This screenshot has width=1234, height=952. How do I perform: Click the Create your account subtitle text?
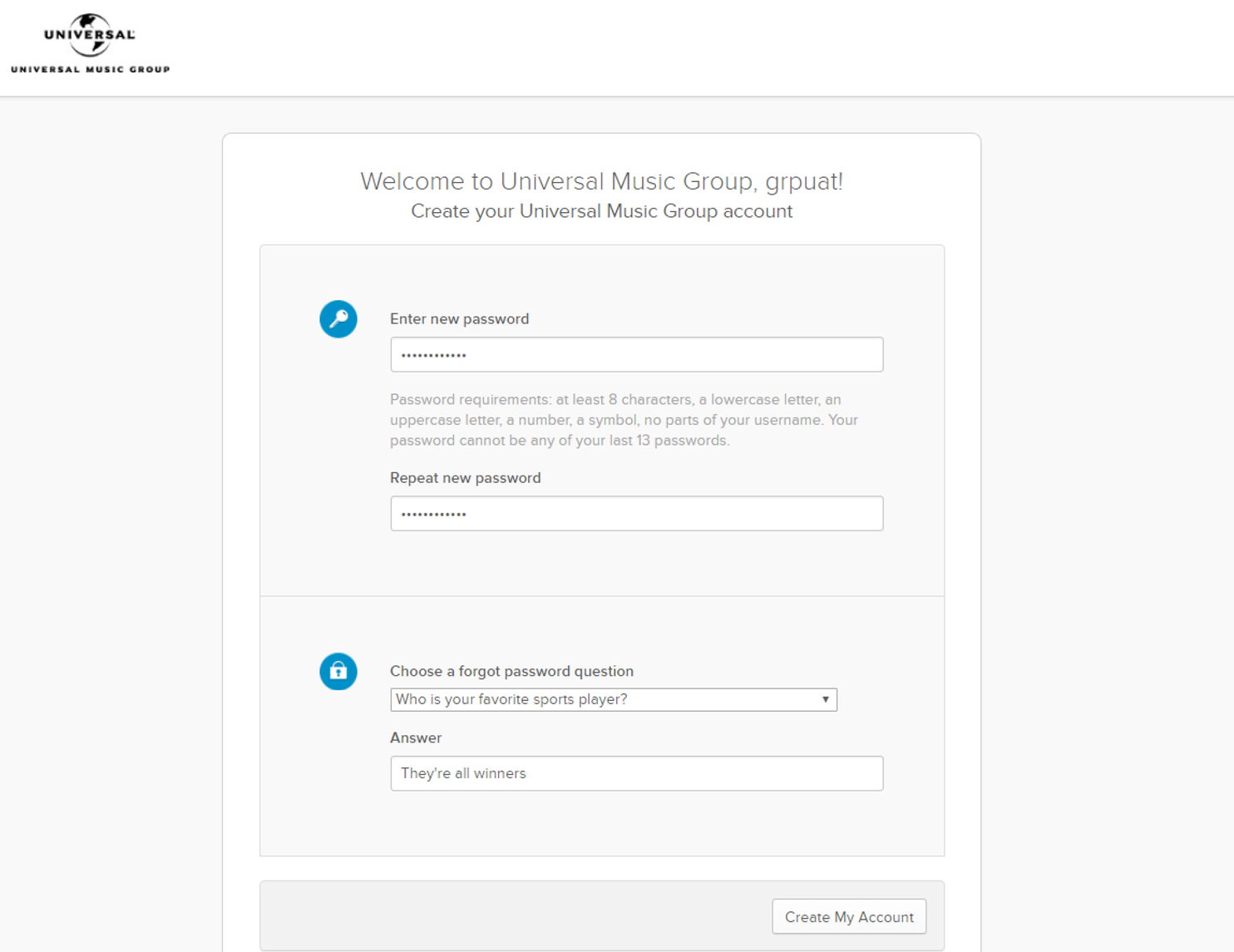click(601, 211)
